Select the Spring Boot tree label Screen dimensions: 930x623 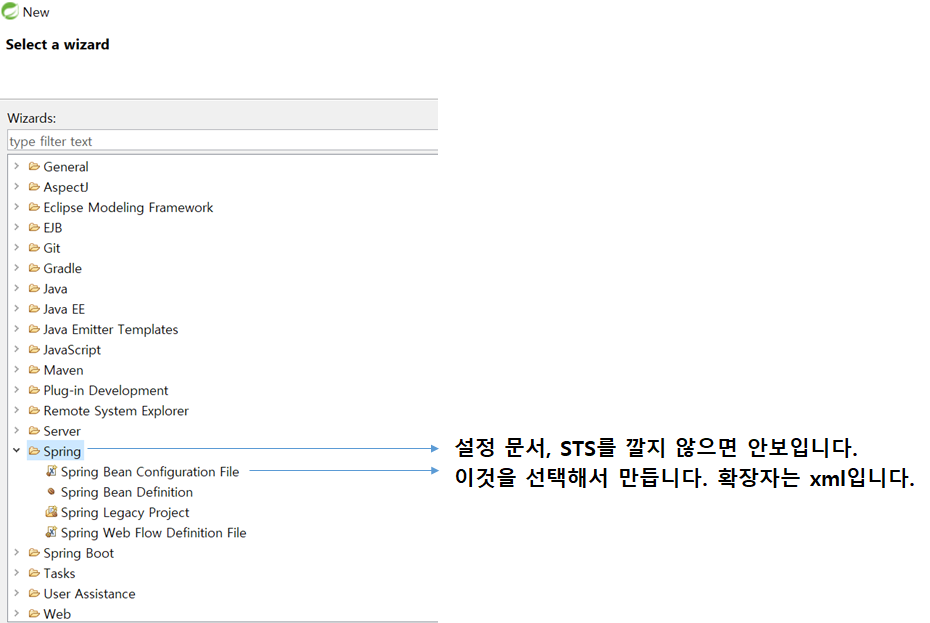(78, 554)
